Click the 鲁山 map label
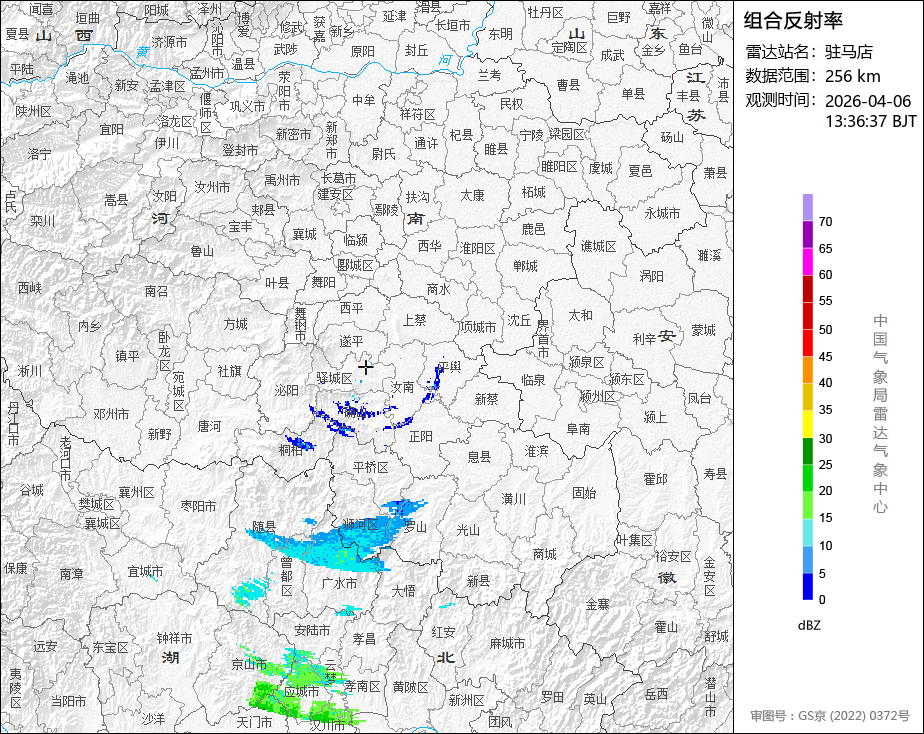The image size is (924, 734). tap(202, 251)
